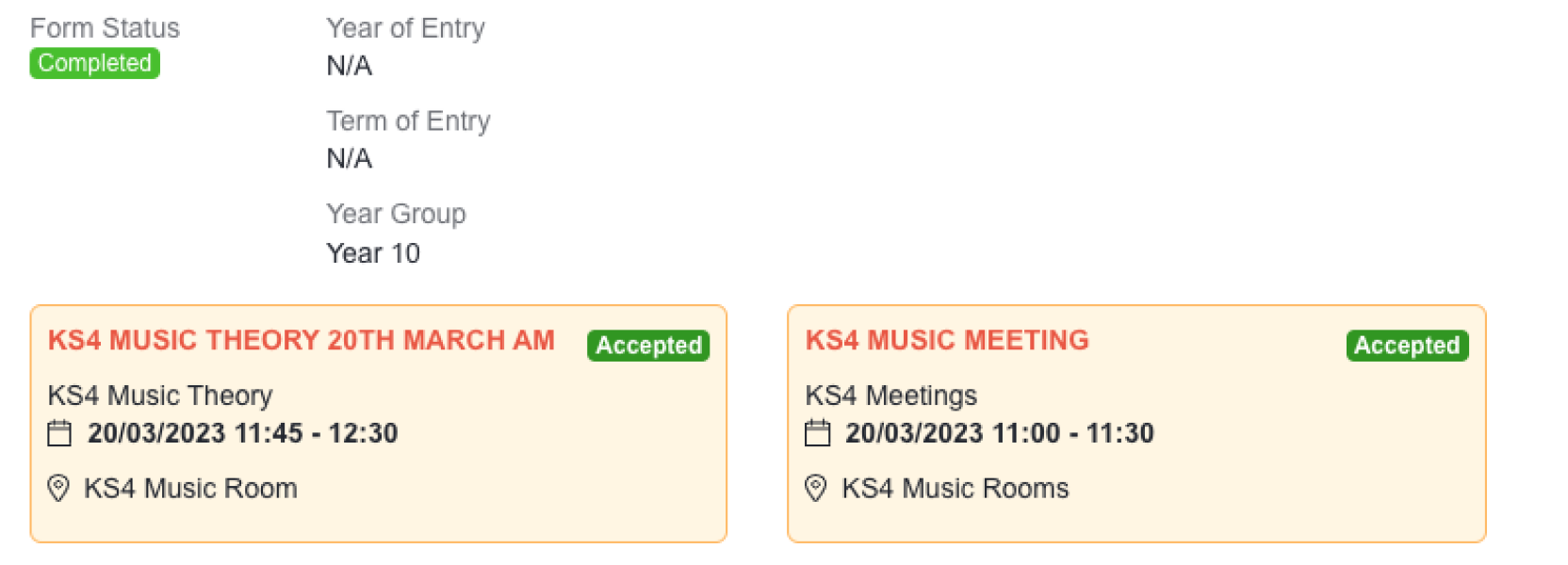Select the date 20/03/2023 11:00 - 11:30

(x=999, y=433)
